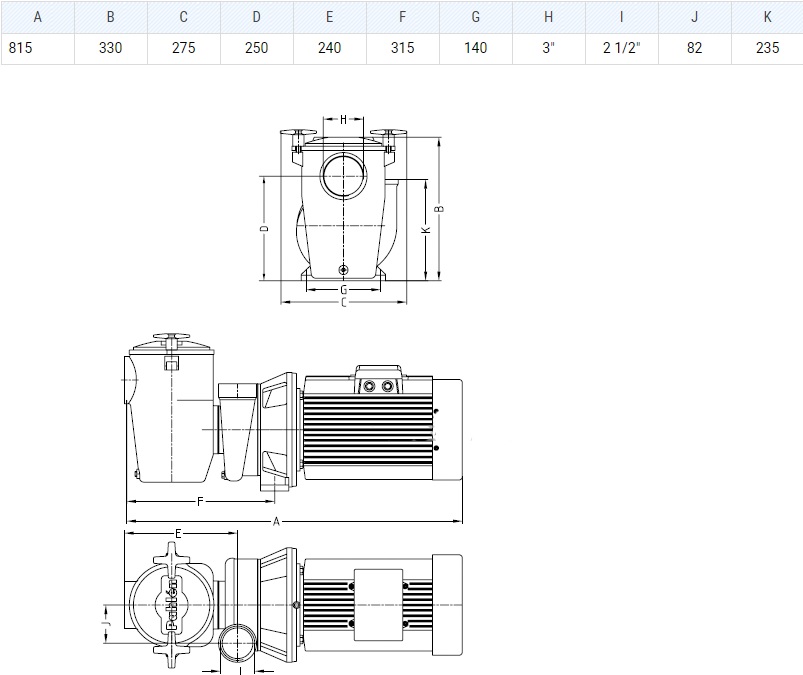This screenshot has height=675, width=803.
Task: Click column header K in table
Action: pyautogui.click(x=767, y=17)
